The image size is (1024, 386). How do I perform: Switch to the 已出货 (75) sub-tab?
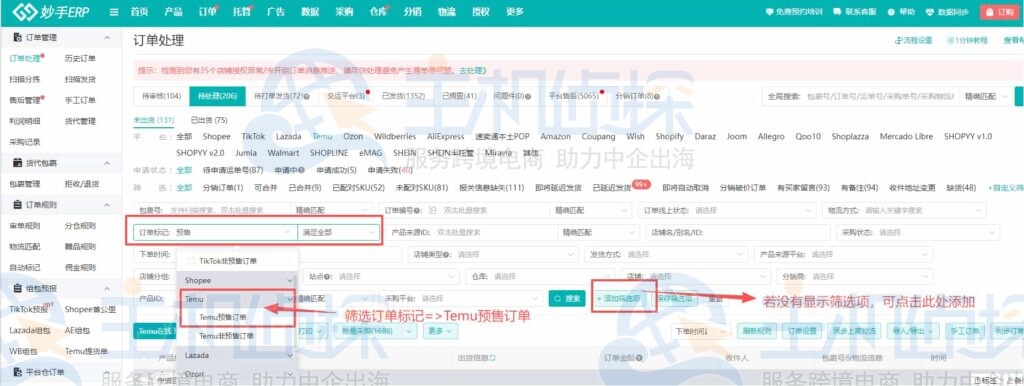209,120
